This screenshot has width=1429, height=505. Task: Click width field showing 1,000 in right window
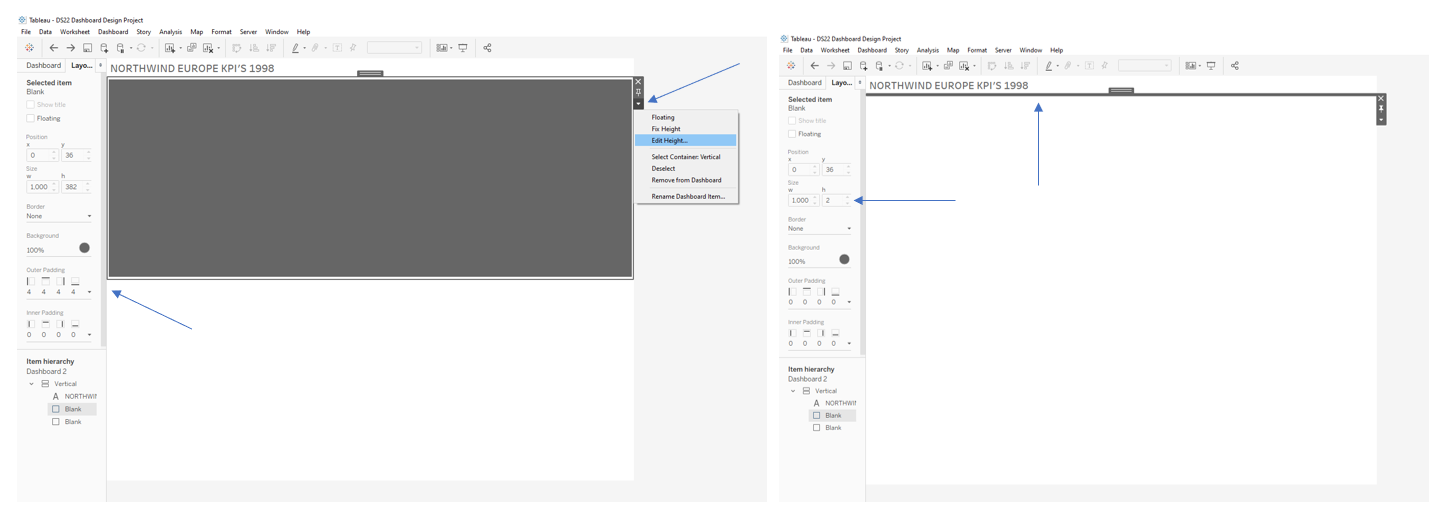pyautogui.click(x=803, y=200)
